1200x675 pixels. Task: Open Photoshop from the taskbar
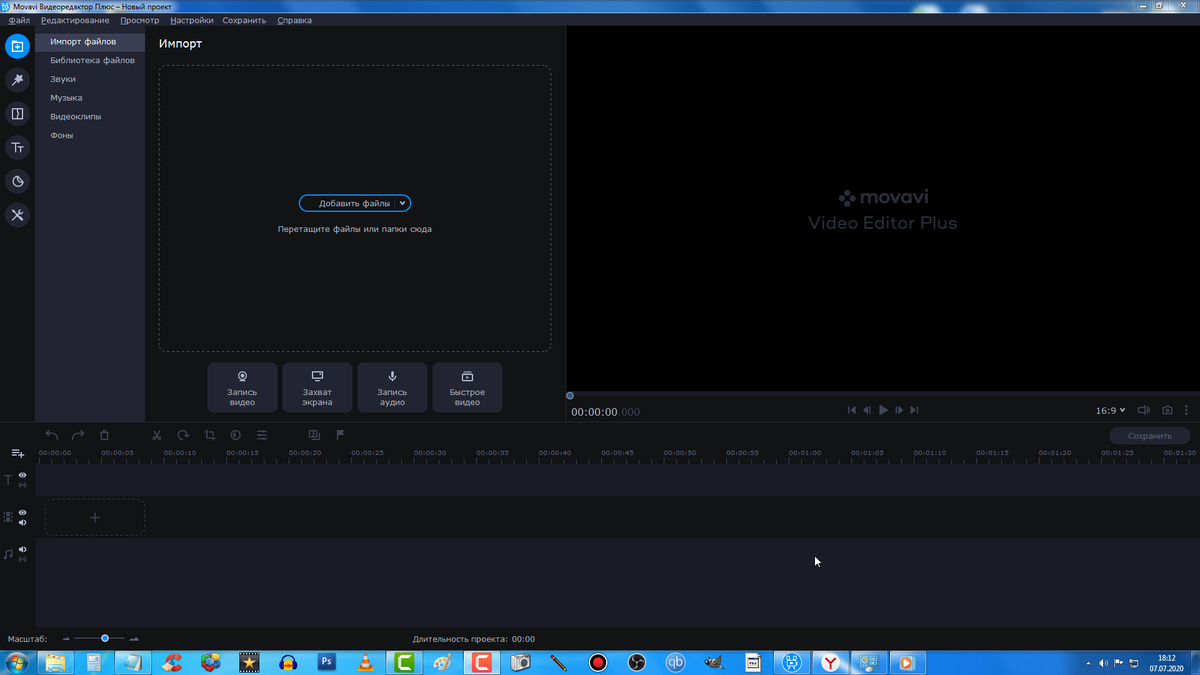[x=326, y=662]
